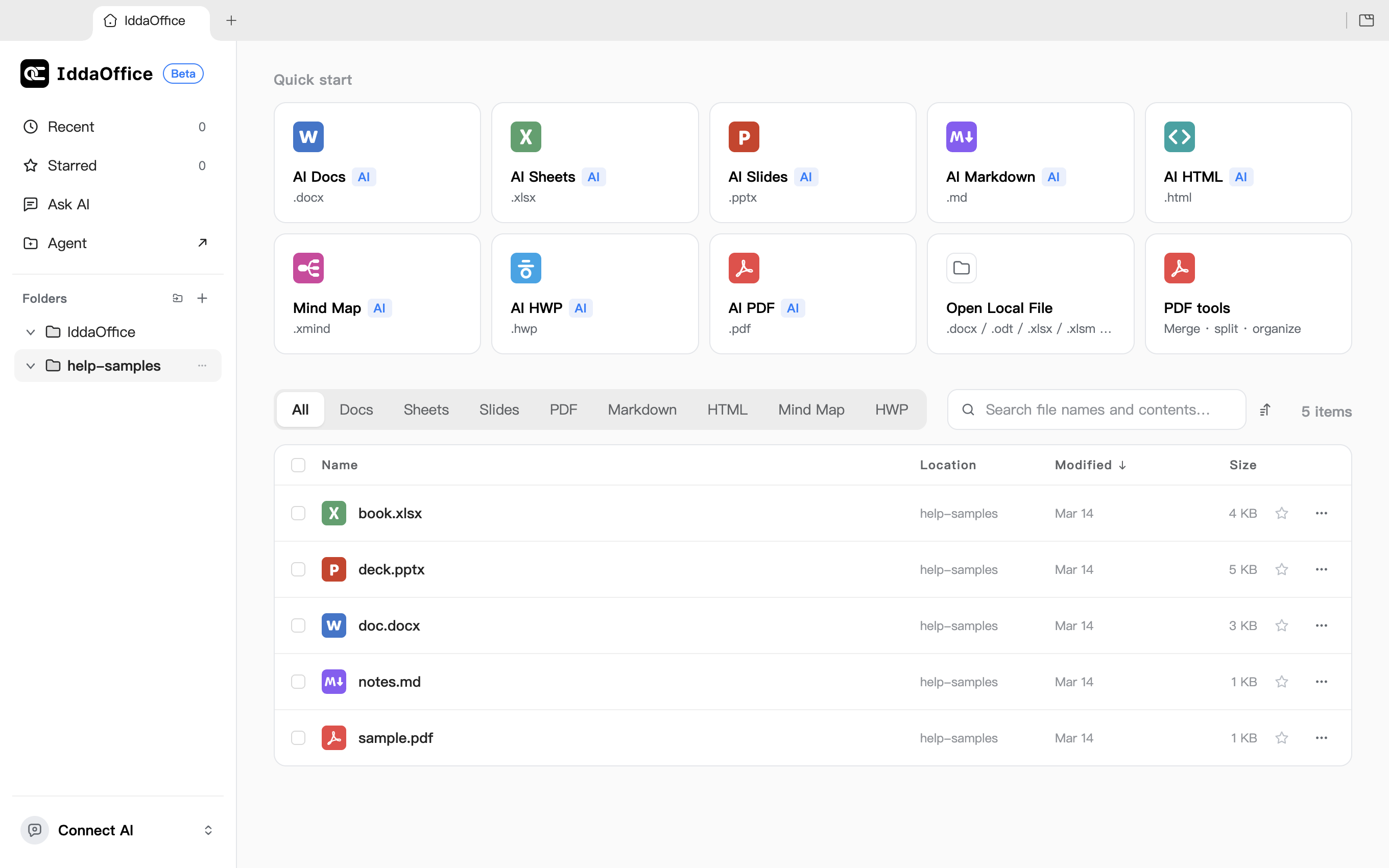This screenshot has width=1389, height=868.
Task: Collapse the help-samples folder chevron
Action: pyautogui.click(x=31, y=366)
